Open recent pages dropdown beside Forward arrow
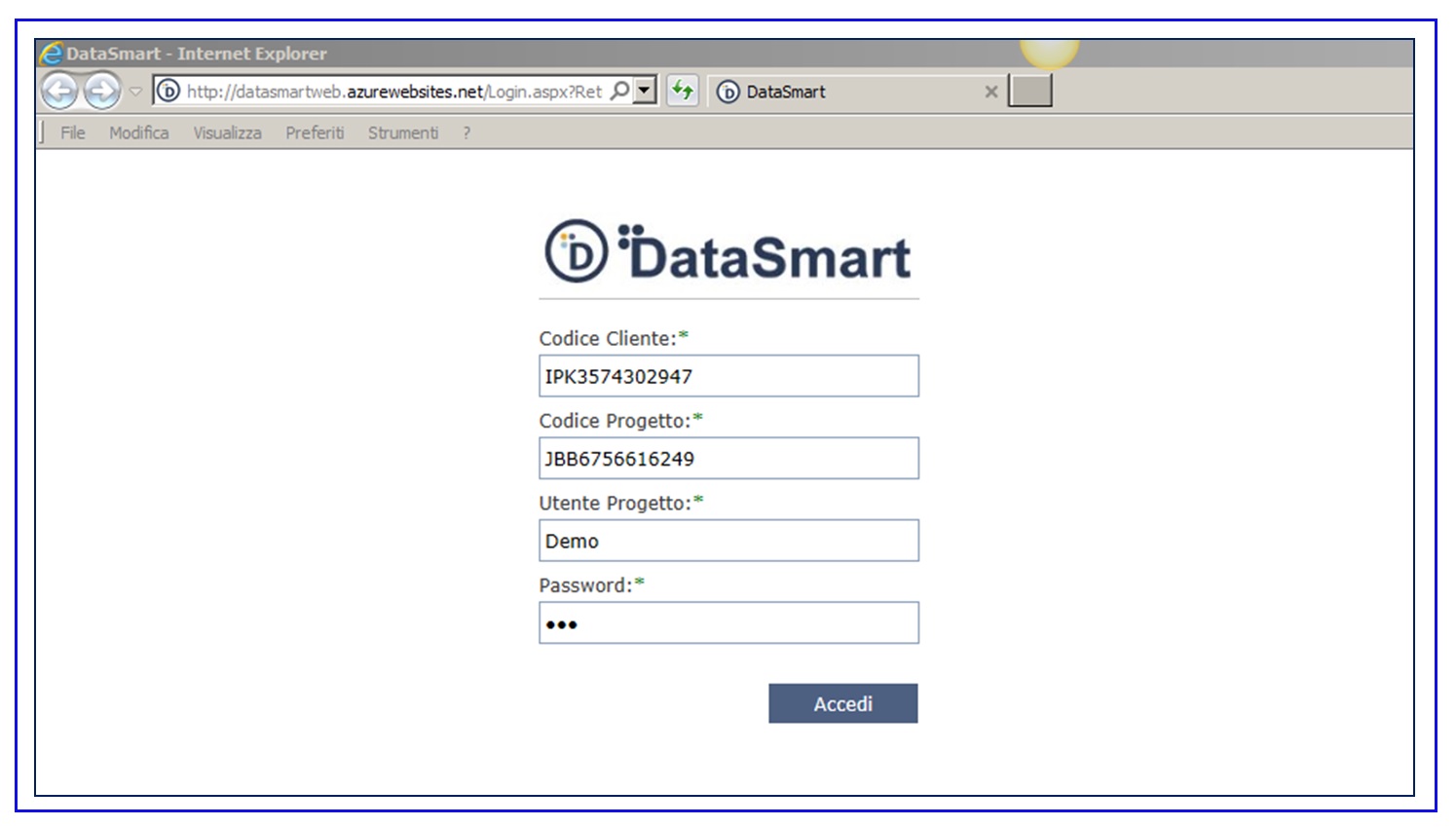Image resolution: width=1456 pixels, height=827 pixels. click(x=135, y=92)
